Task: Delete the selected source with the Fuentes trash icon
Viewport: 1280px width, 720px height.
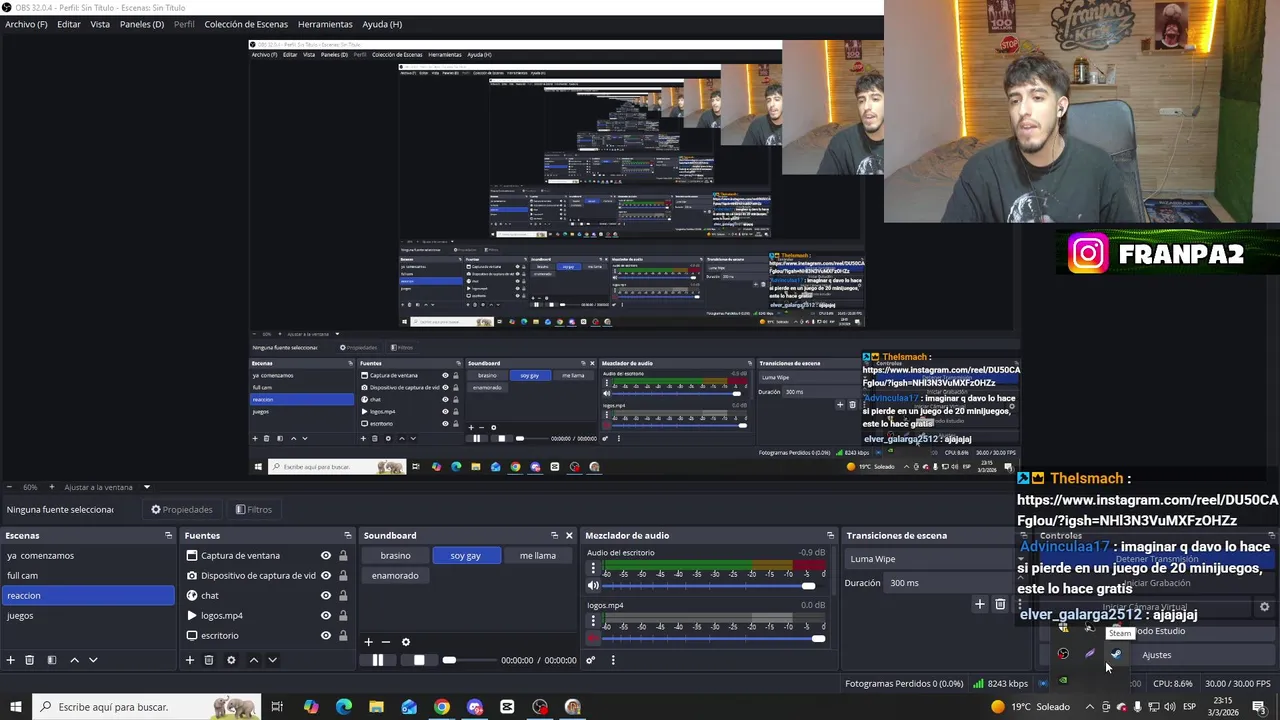Action: pyautogui.click(x=209, y=660)
